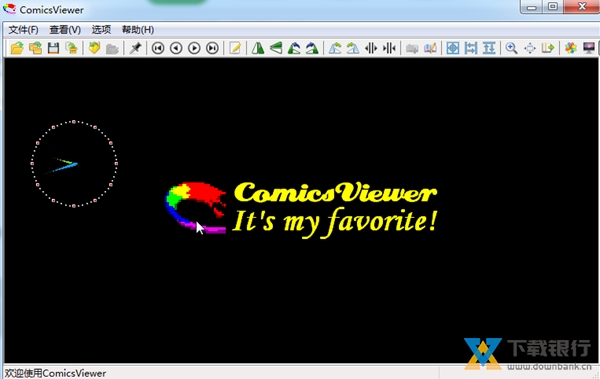Screen dimensions: 600x379
Task: Jump to the first page button
Action: [158, 48]
